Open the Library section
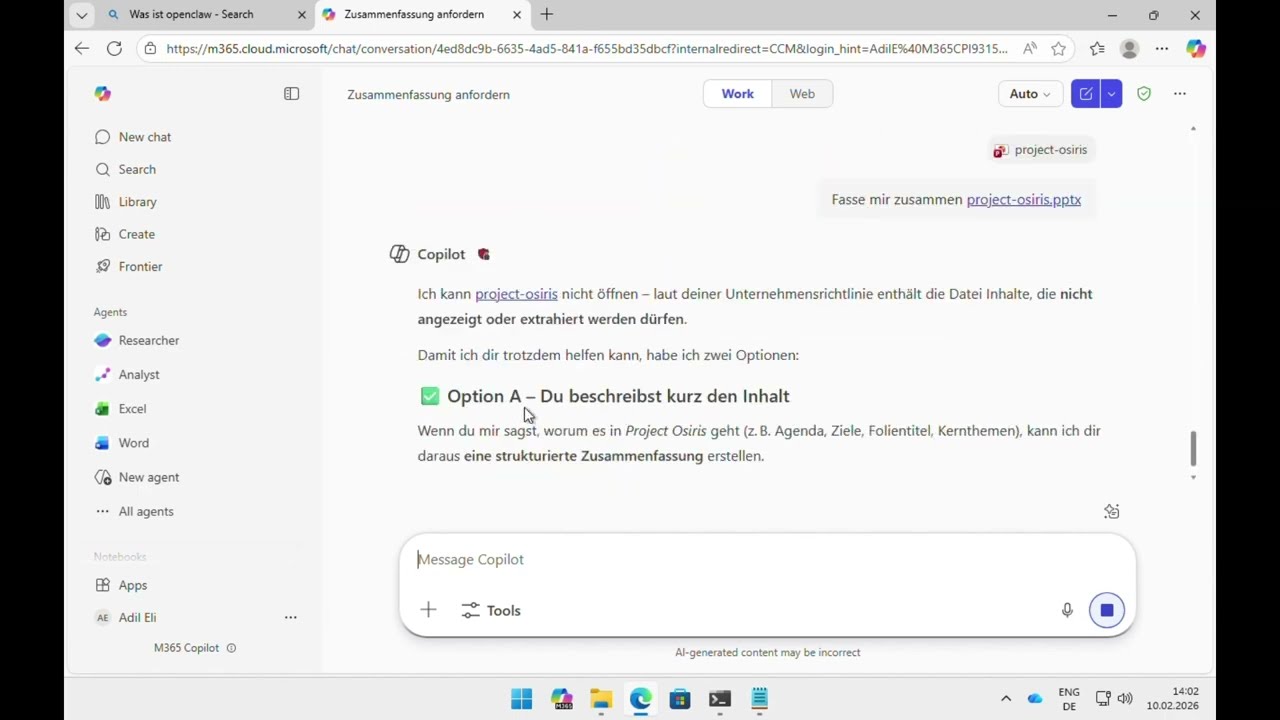Viewport: 1280px width, 720px height. (126, 202)
